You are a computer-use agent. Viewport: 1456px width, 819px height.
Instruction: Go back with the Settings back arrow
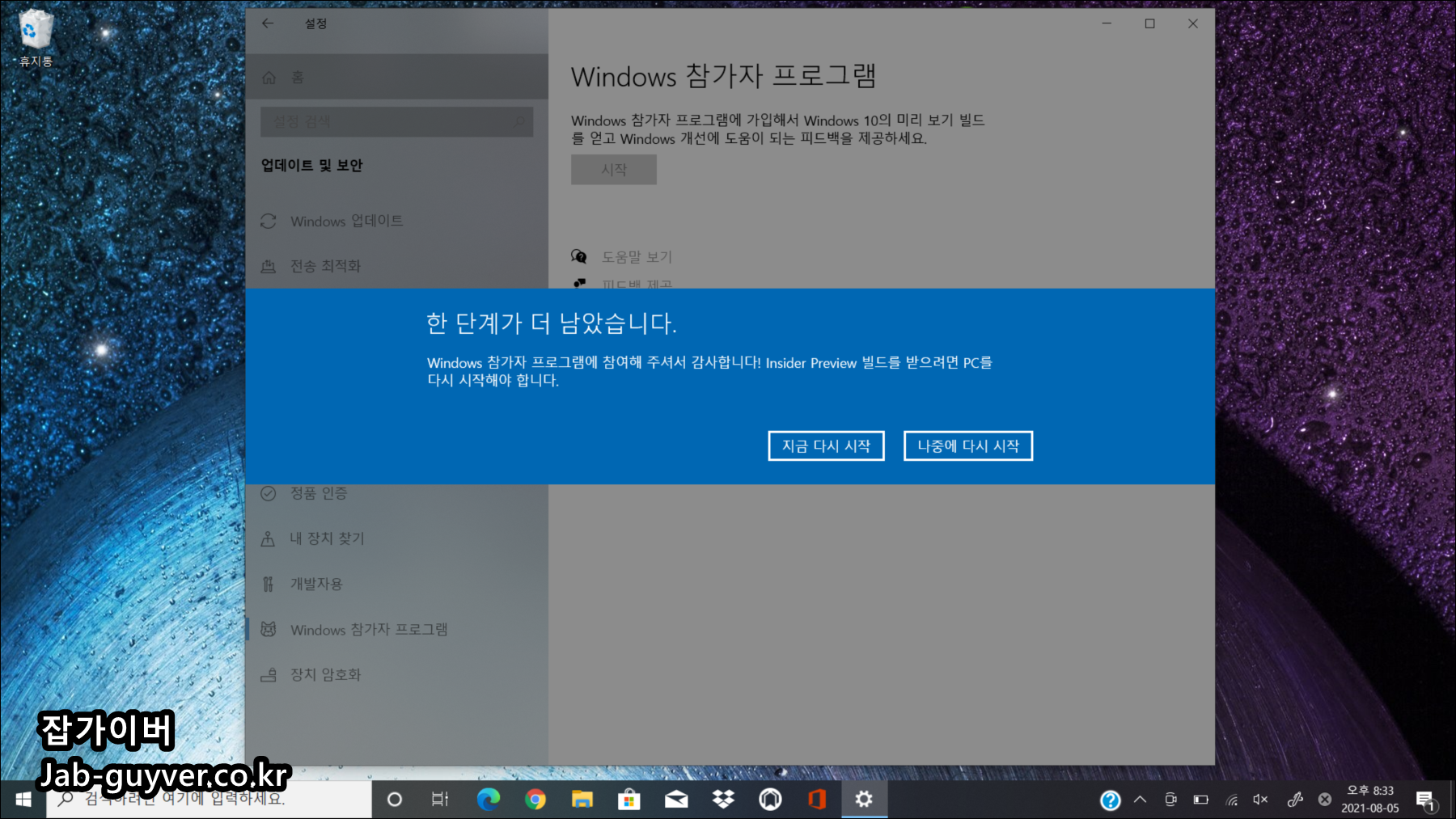tap(268, 23)
